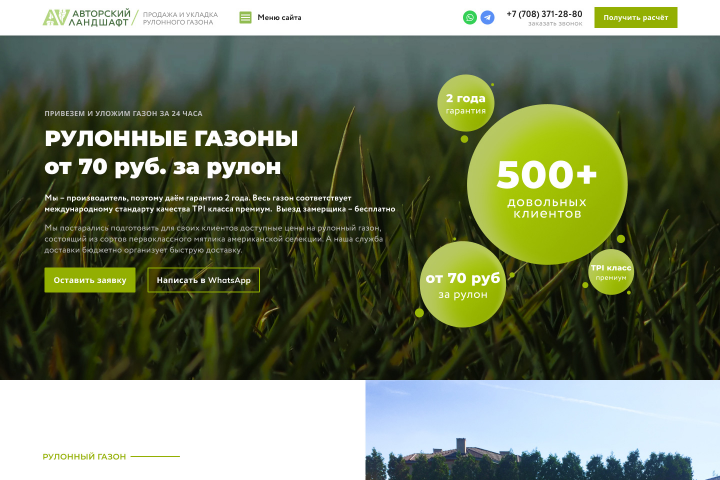Click the Рулонный газон section label
This screenshot has width=720, height=480.
click(84, 457)
